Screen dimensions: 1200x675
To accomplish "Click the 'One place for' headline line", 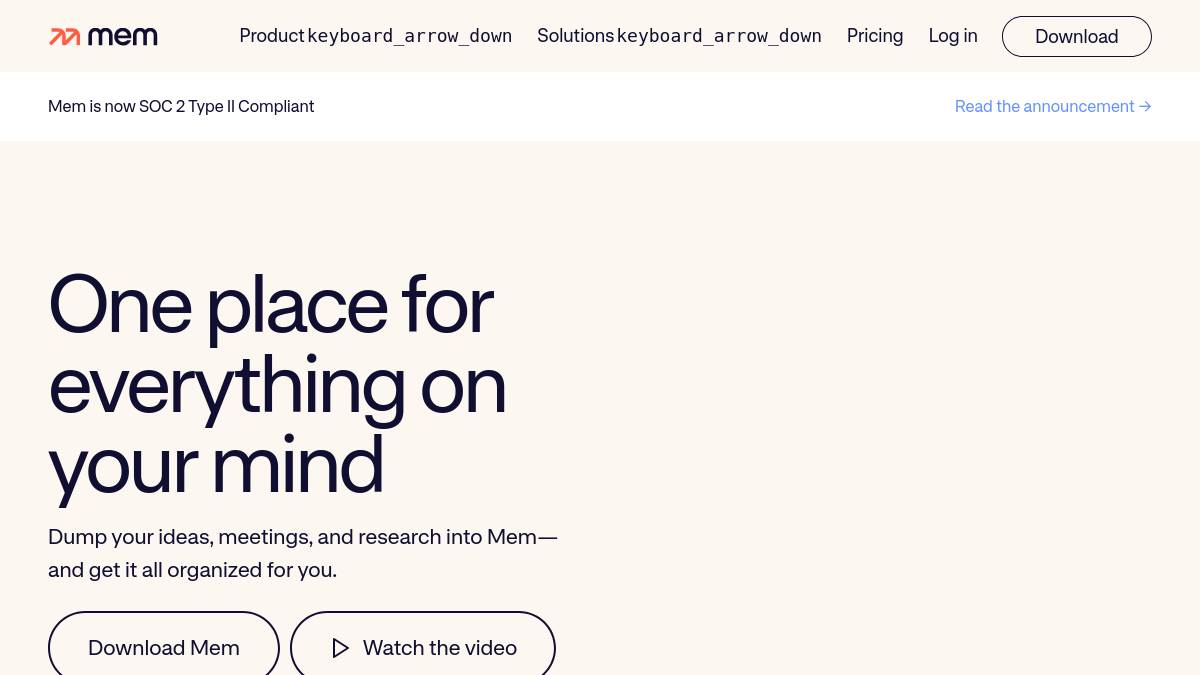I will pyautogui.click(x=270, y=304).
